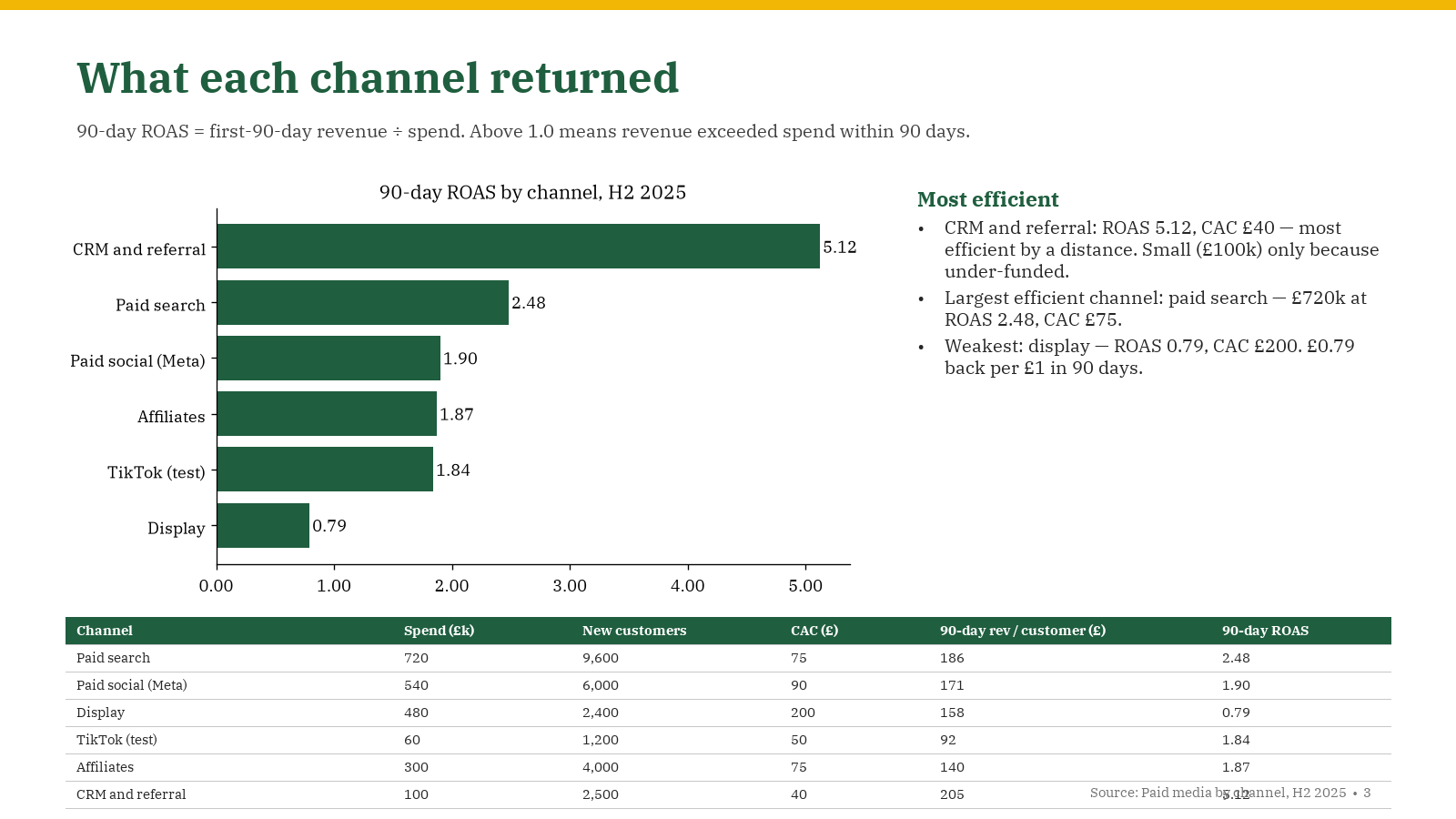Viewport: 1456px width, 819px height.
Task: Select the 'Most efficient' heading
Action: click(987, 199)
